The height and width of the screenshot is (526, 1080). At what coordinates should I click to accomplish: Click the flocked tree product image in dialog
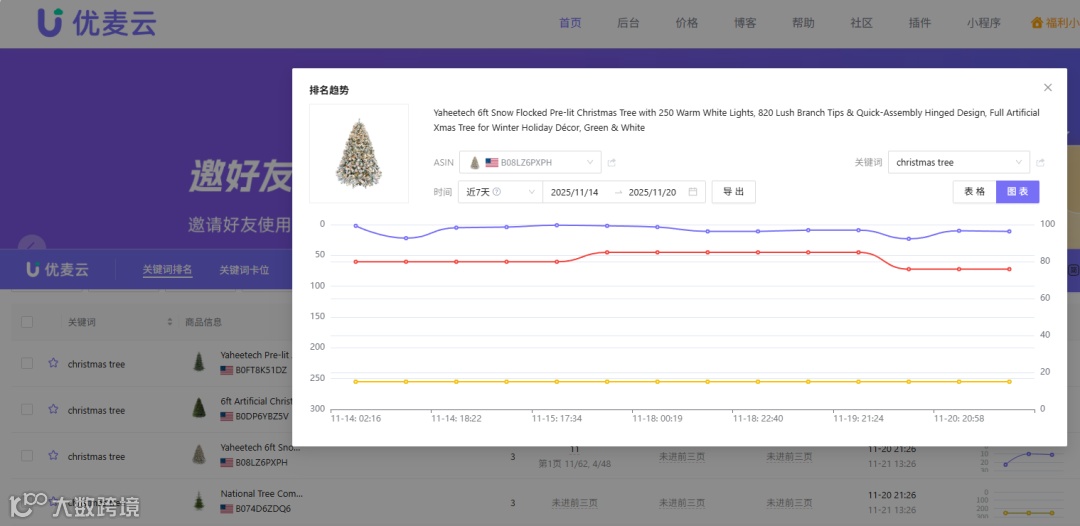click(x=359, y=154)
